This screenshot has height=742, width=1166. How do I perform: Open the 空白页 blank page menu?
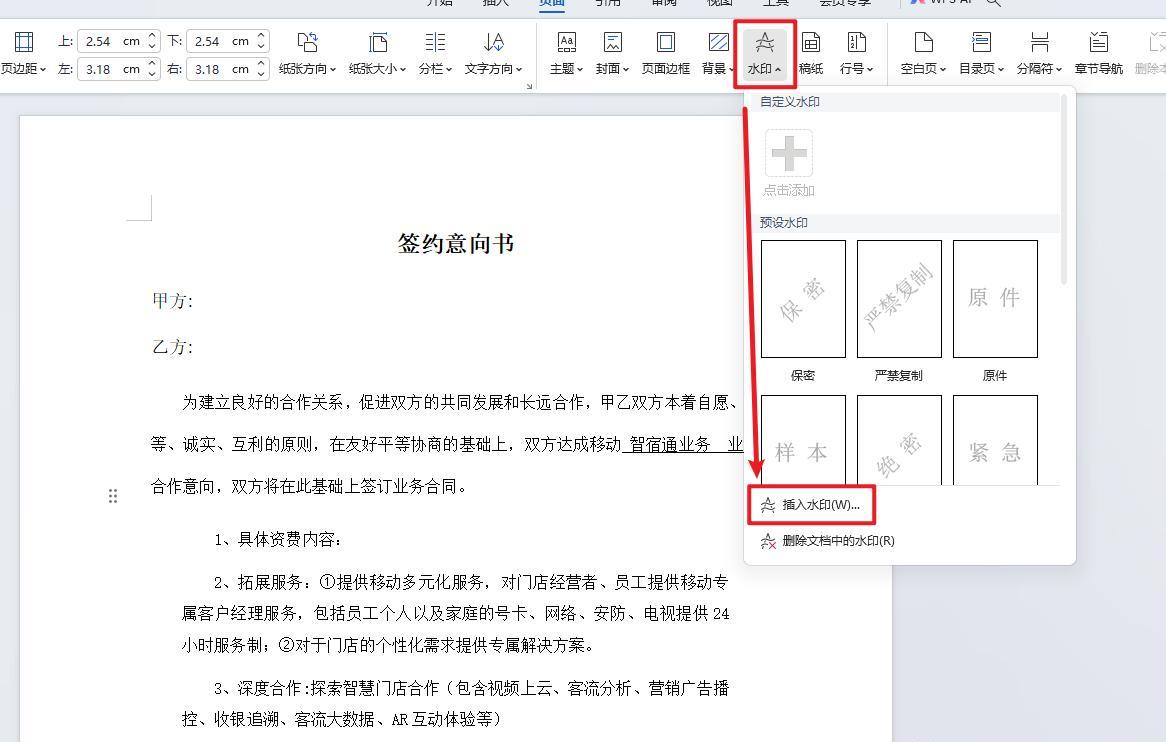click(x=923, y=52)
